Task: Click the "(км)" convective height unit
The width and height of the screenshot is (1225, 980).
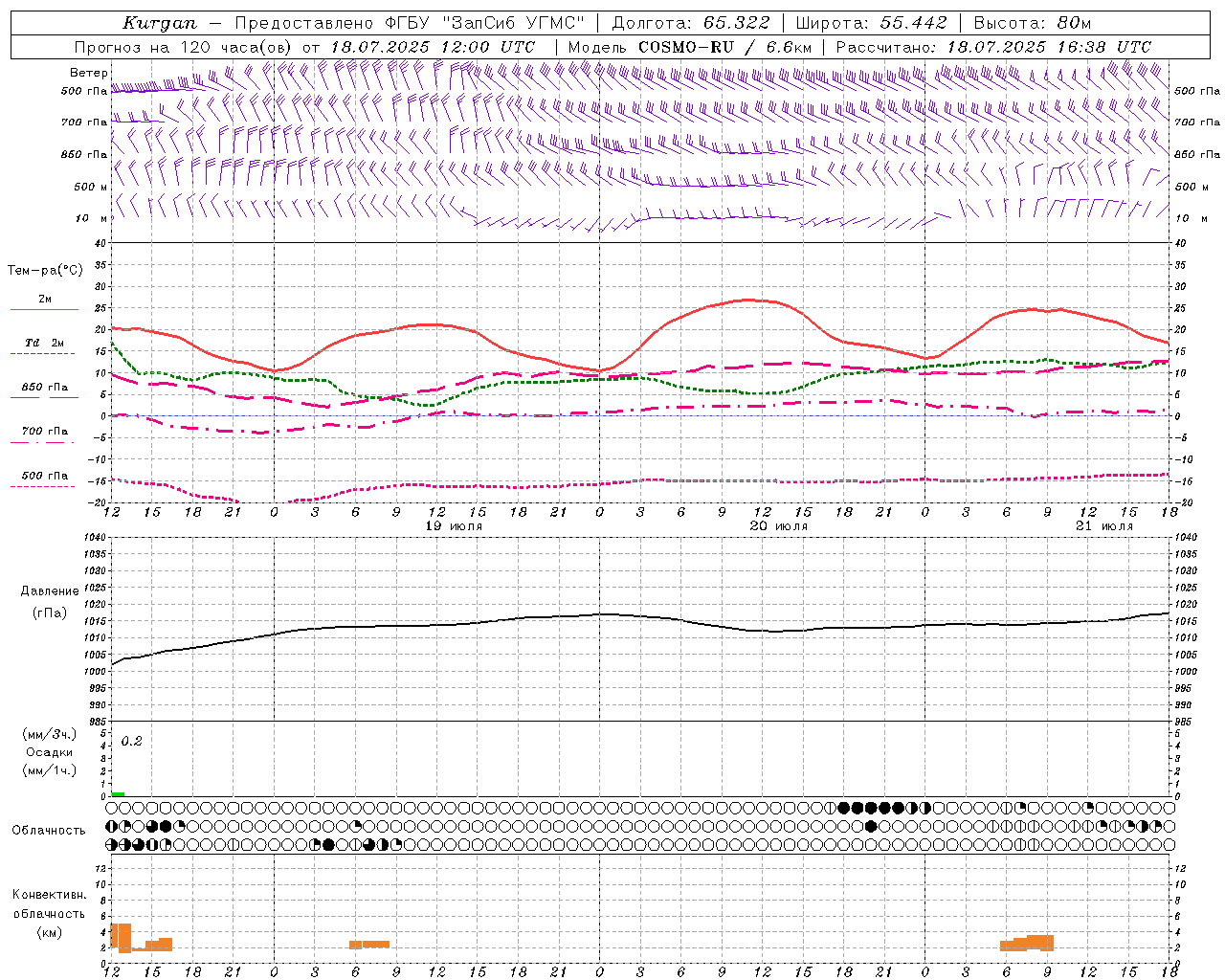Action: coord(50,932)
